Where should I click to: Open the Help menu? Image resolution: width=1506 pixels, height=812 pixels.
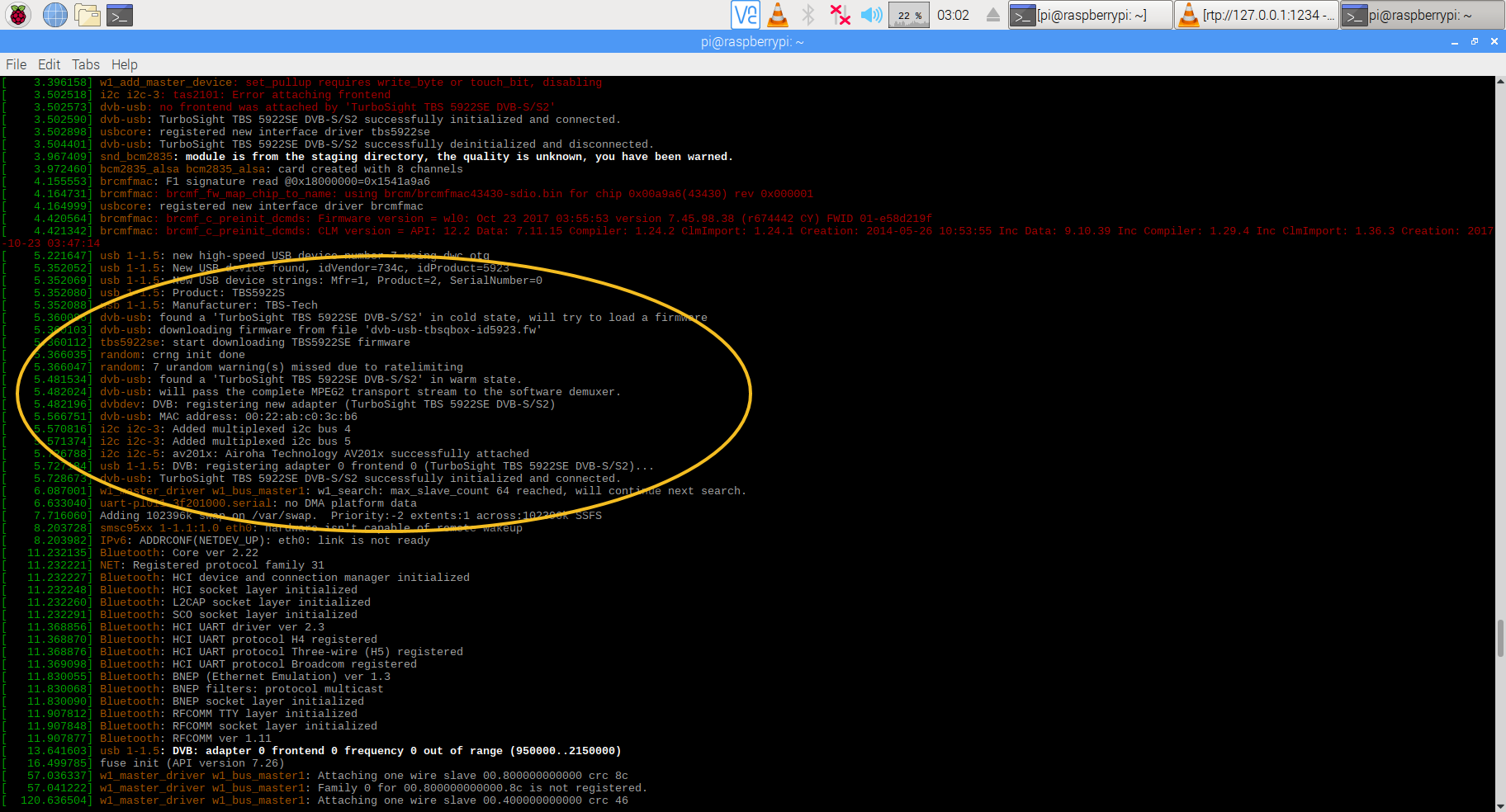[125, 64]
